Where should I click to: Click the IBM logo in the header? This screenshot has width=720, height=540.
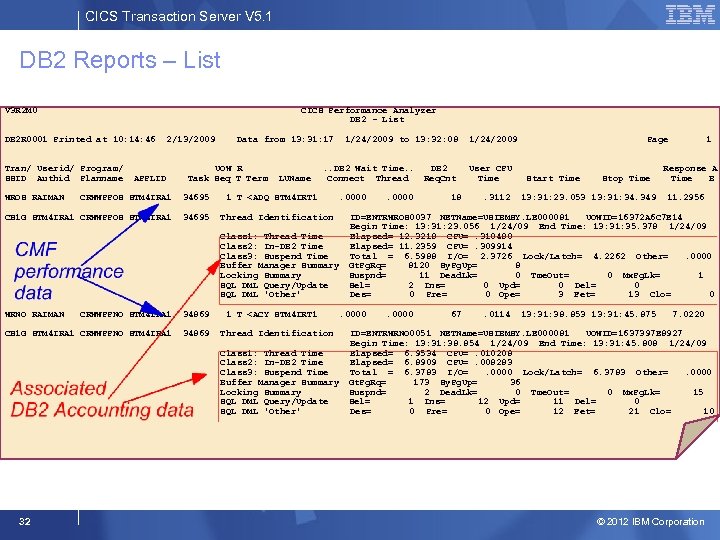click(x=690, y=14)
